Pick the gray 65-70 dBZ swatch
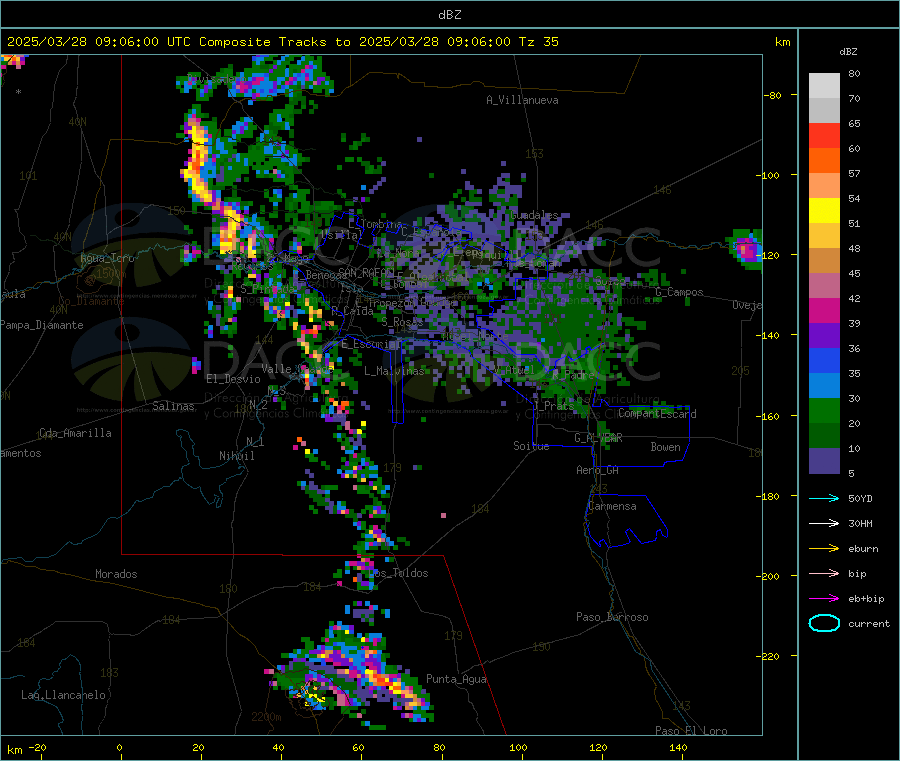 pos(824,111)
